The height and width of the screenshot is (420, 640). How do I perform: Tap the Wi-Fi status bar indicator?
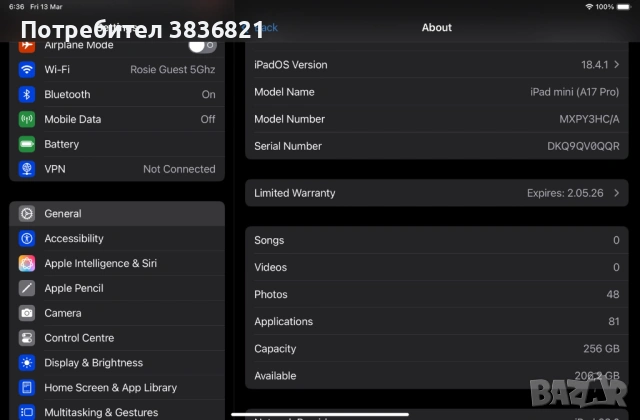pos(589,7)
